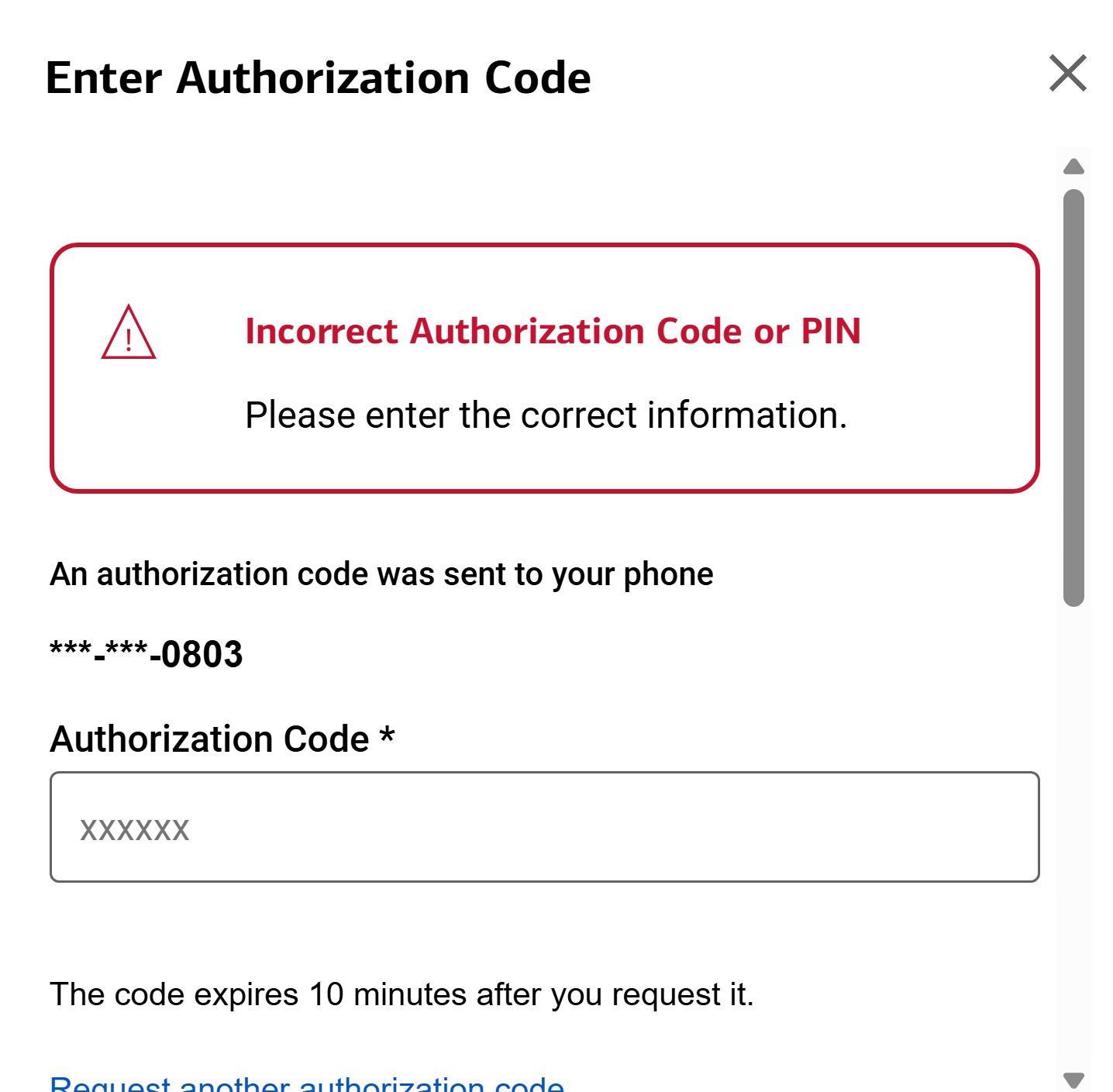The width and height of the screenshot is (1113, 1092).
Task: Click the Please enter the correct information message
Action: click(x=546, y=415)
